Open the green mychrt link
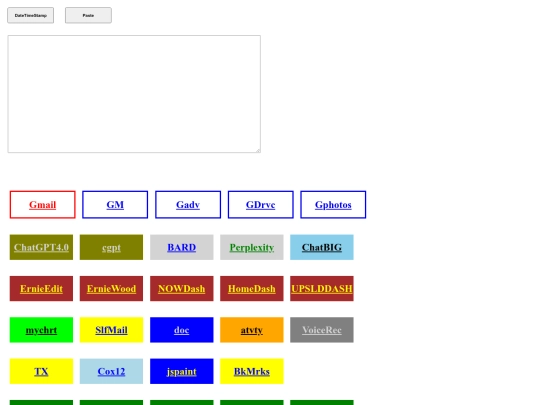This screenshot has height=405, width=540. (41, 330)
